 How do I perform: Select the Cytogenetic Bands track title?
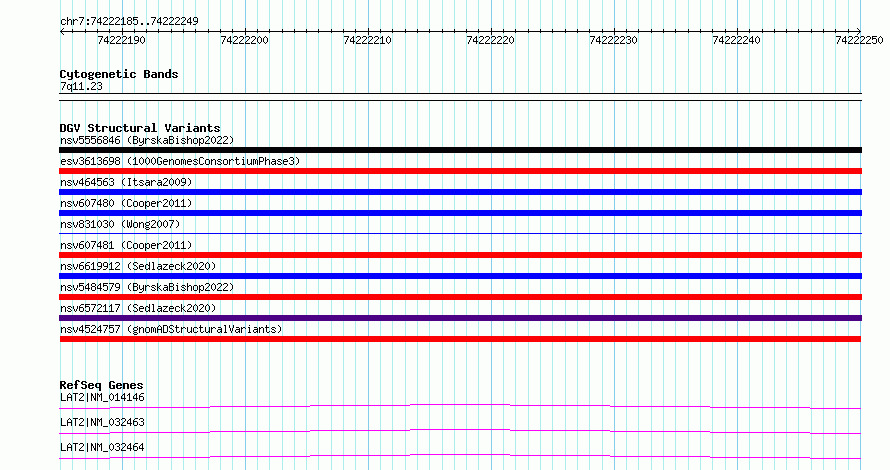119,74
